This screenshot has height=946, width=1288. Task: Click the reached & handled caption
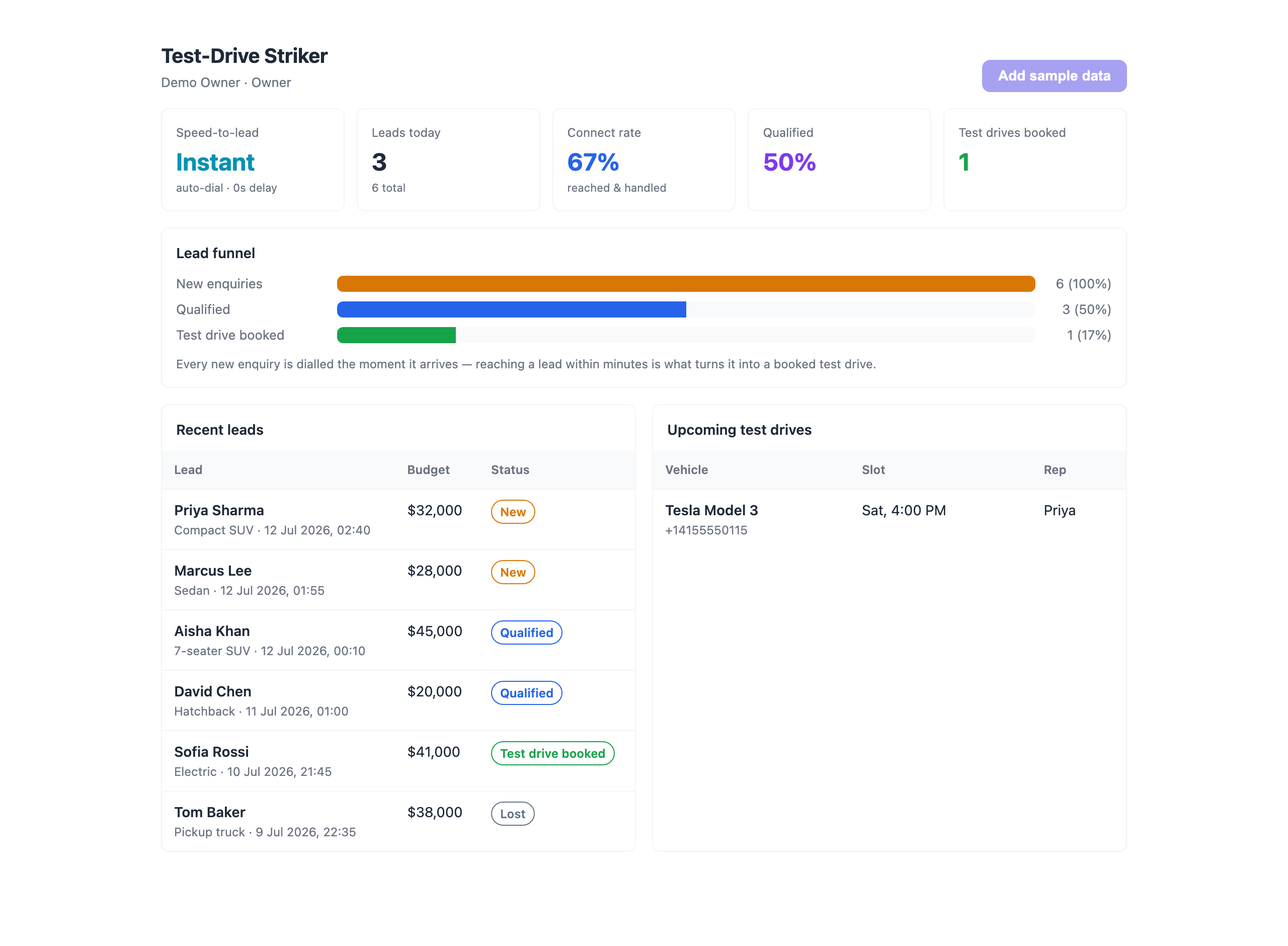(616, 188)
